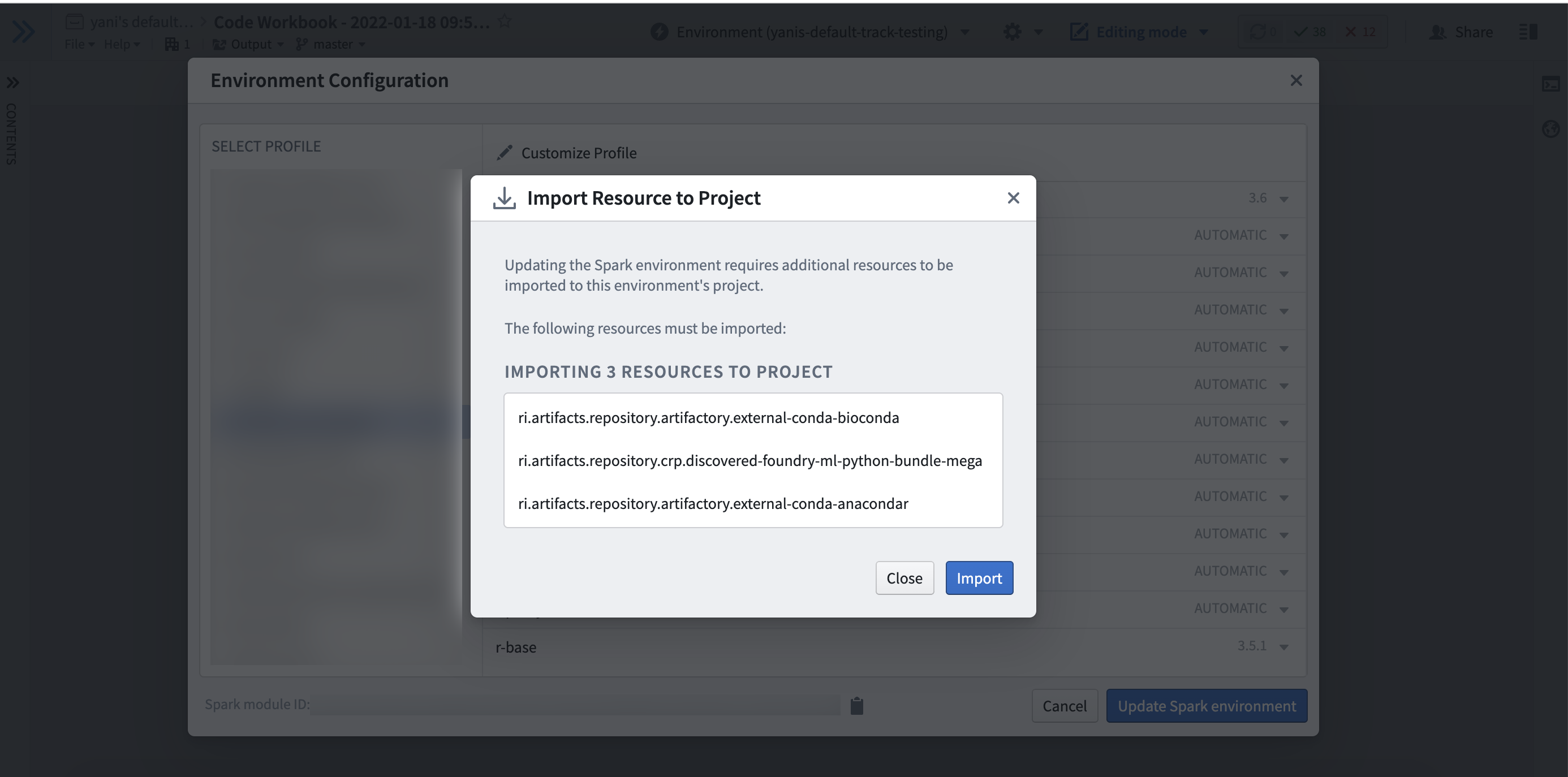This screenshot has width=1568, height=777.
Task: Click Update Spark environment button
Action: pos(1207,706)
